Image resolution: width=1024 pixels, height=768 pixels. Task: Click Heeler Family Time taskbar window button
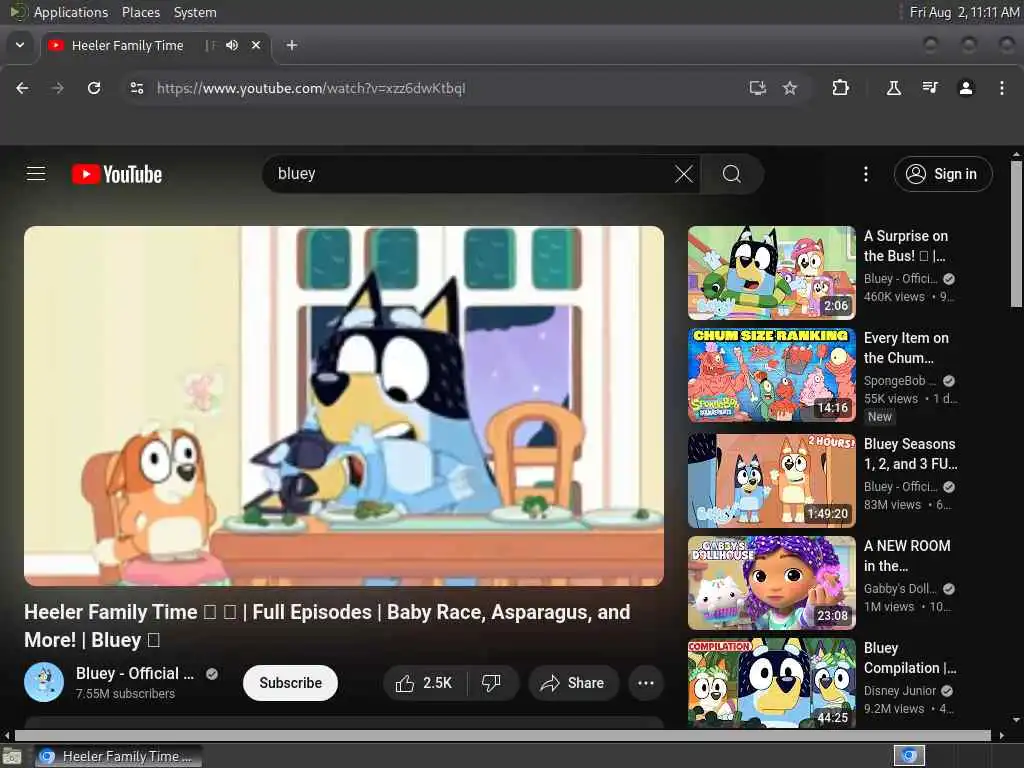pos(118,756)
